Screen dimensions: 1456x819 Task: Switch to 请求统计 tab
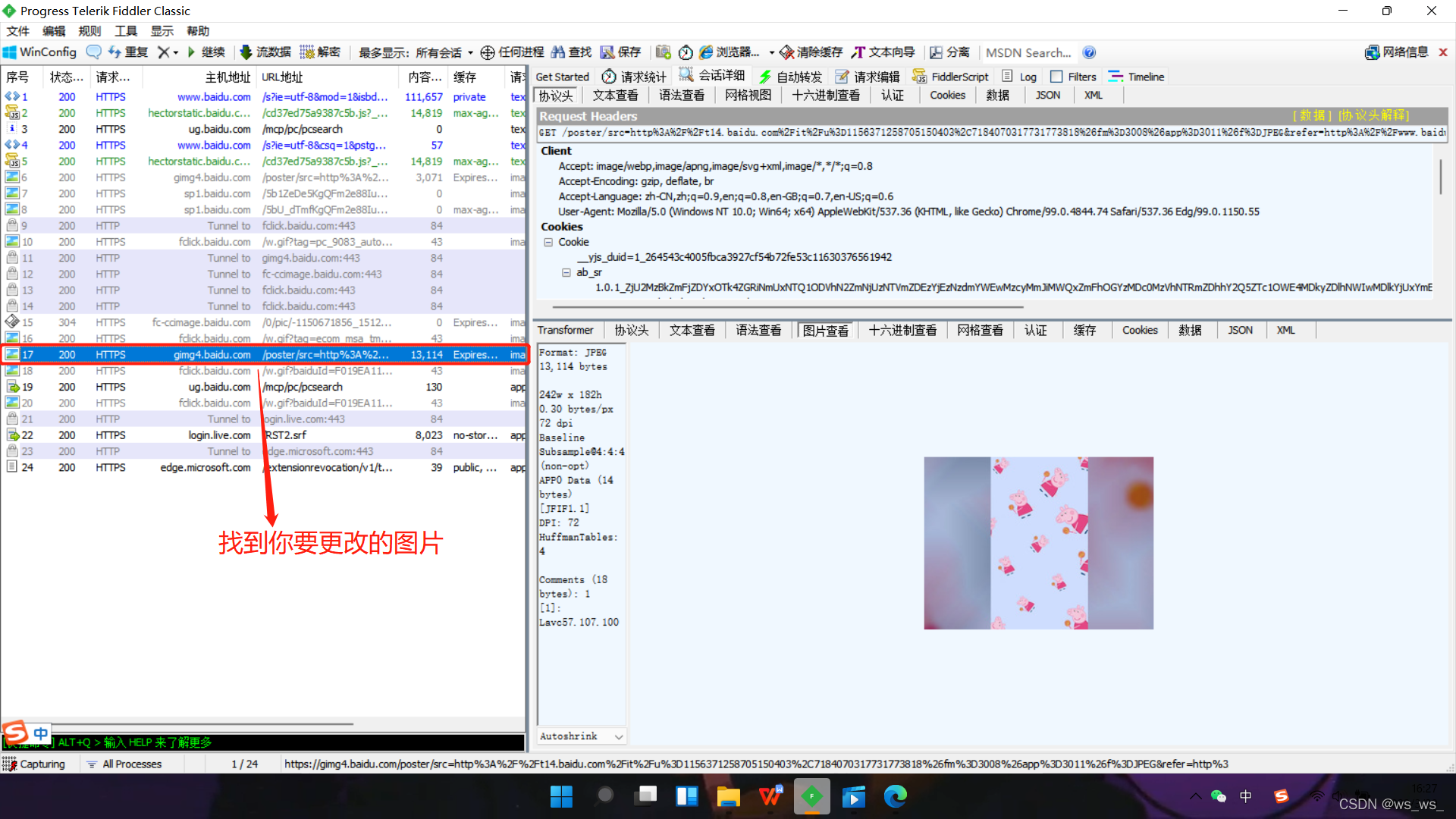pyautogui.click(x=634, y=77)
